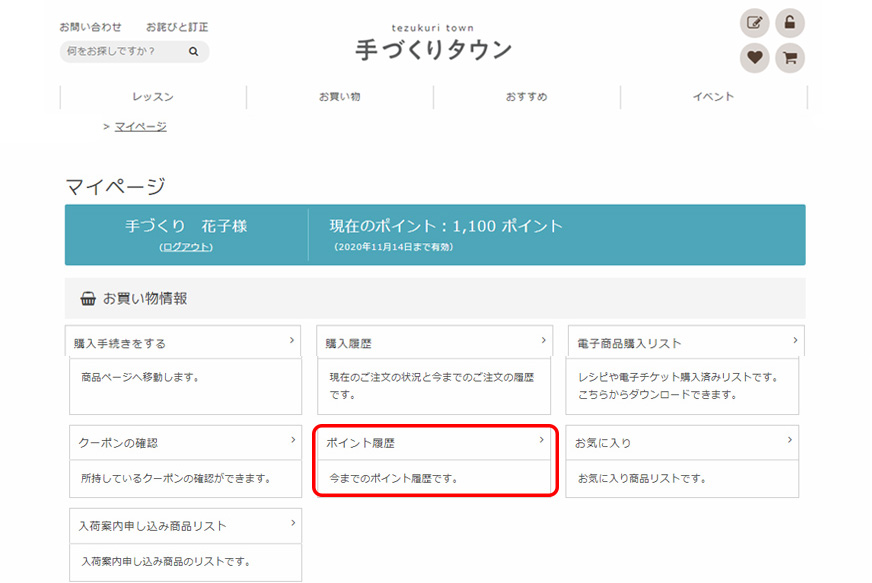Expand the 電子商品購入リスト chevron arrow
The width and height of the screenshot is (872, 583).
795,341
